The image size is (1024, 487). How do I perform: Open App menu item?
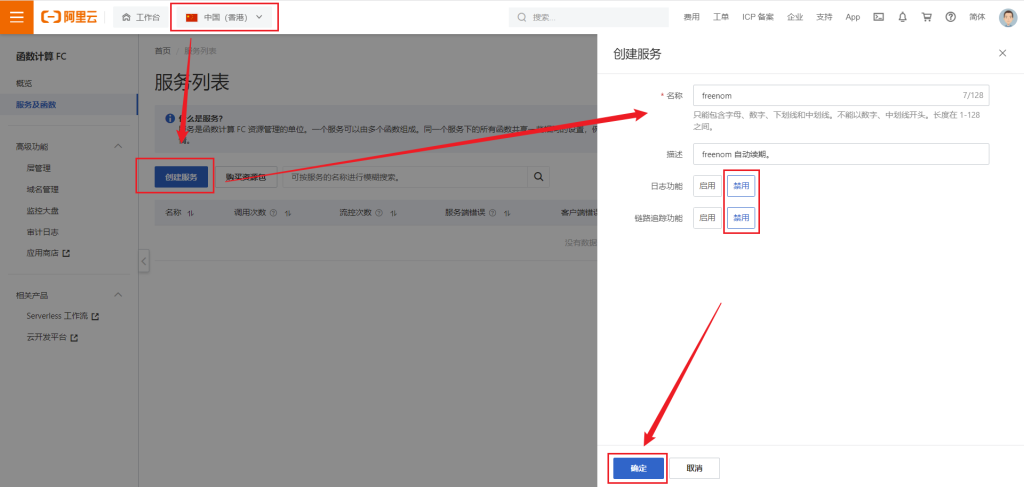(853, 17)
